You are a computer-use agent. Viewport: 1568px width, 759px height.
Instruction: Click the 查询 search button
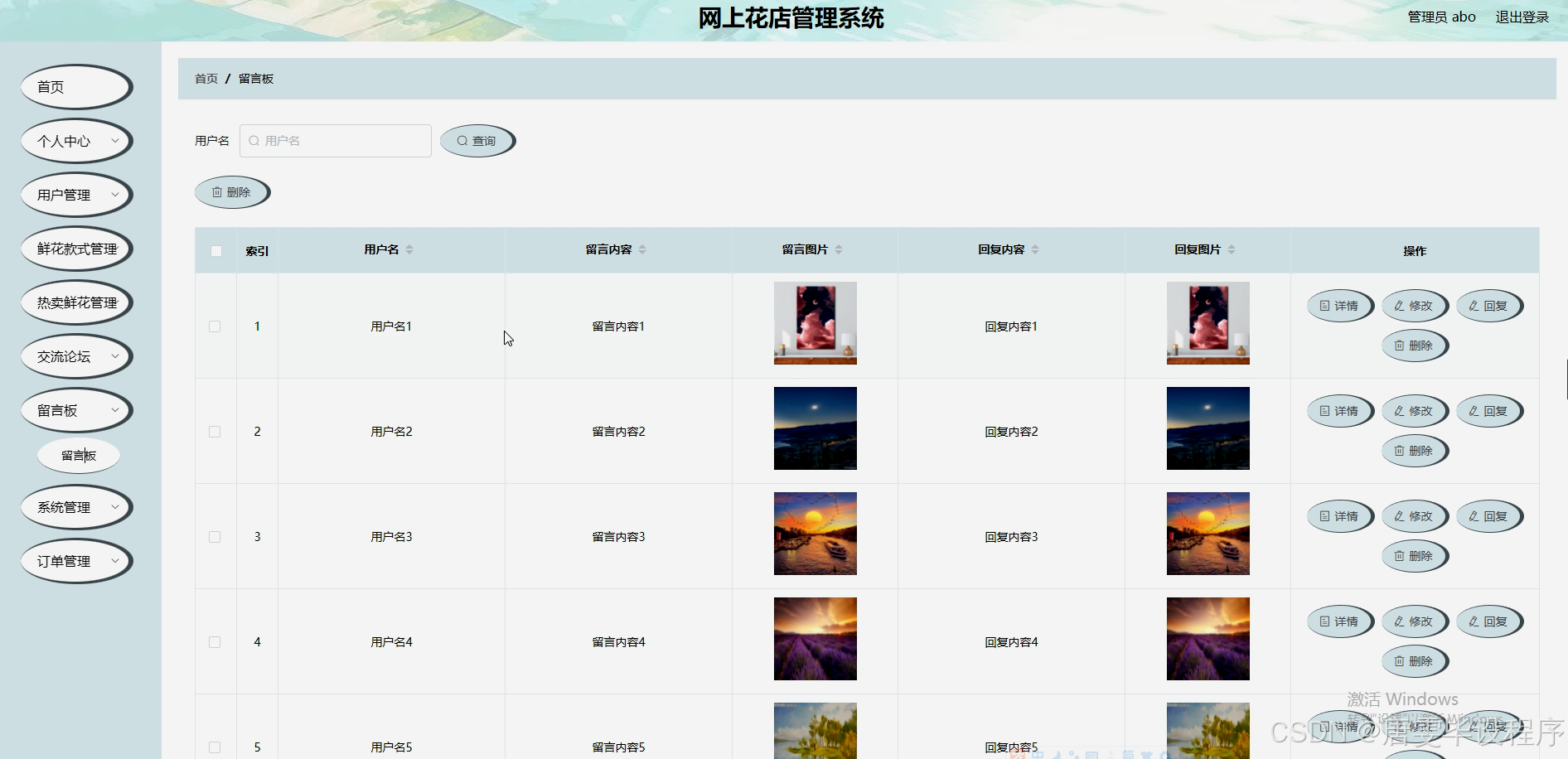(477, 141)
